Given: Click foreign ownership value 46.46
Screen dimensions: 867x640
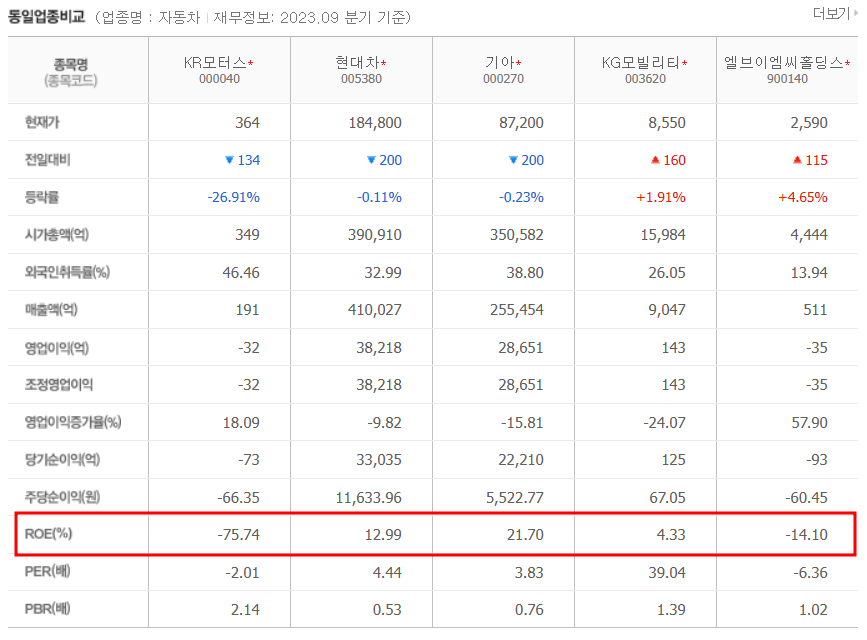Looking at the screenshot, I should [x=241, y=273].
